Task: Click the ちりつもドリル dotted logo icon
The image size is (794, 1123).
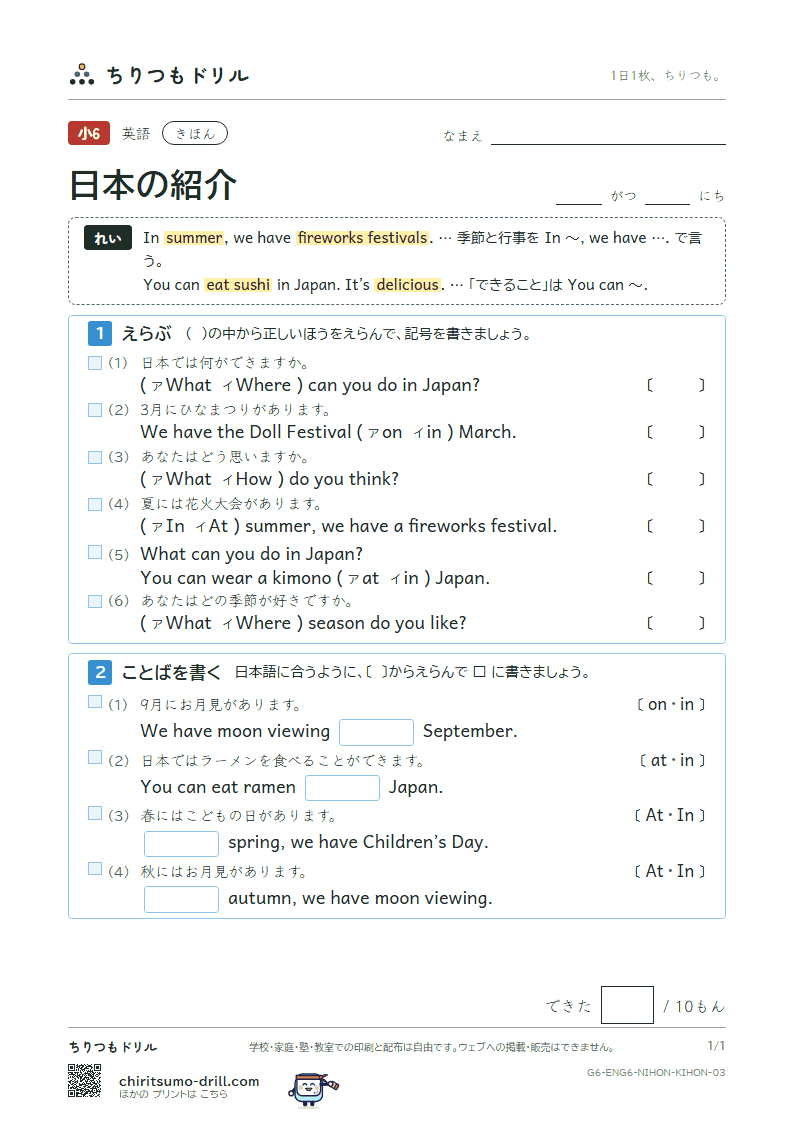Action: 82,74
